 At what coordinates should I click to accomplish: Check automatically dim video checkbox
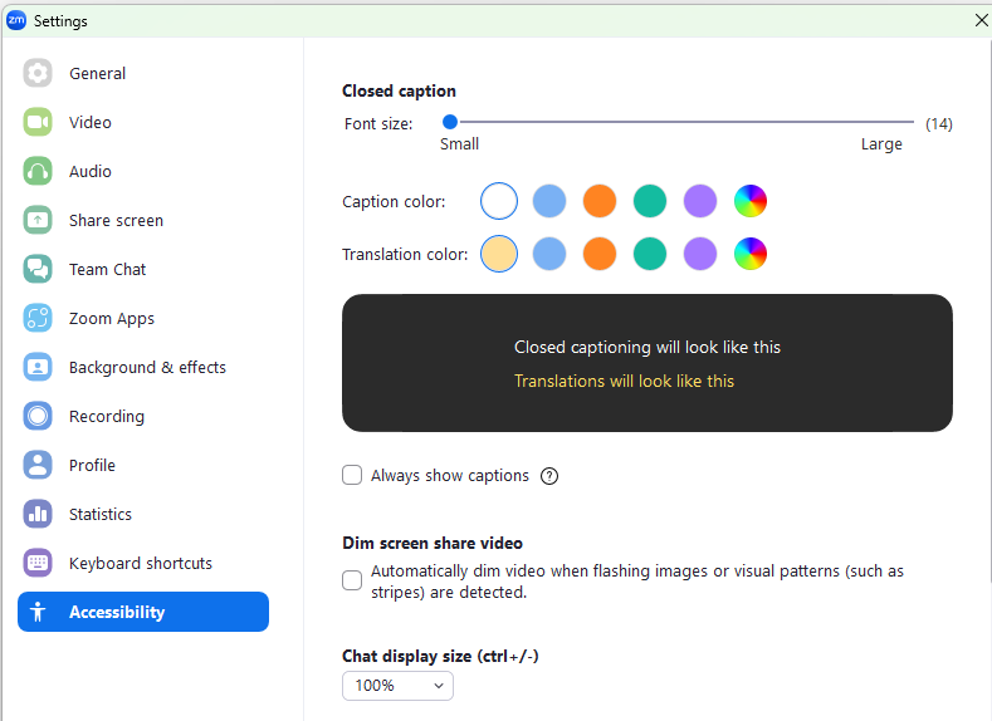(x=352, y=580)
